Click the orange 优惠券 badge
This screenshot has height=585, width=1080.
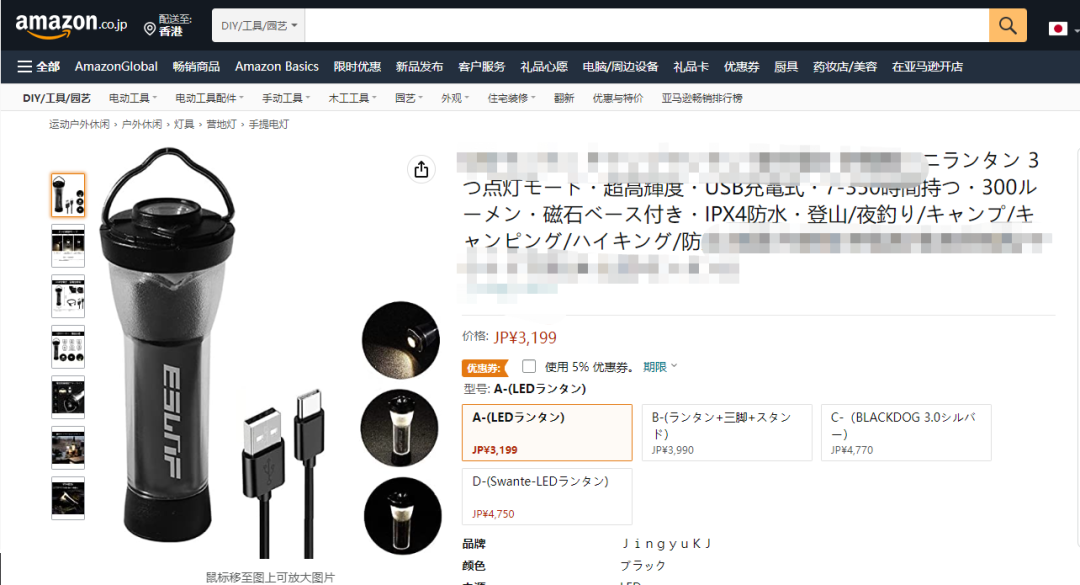(x=484, y=368)
